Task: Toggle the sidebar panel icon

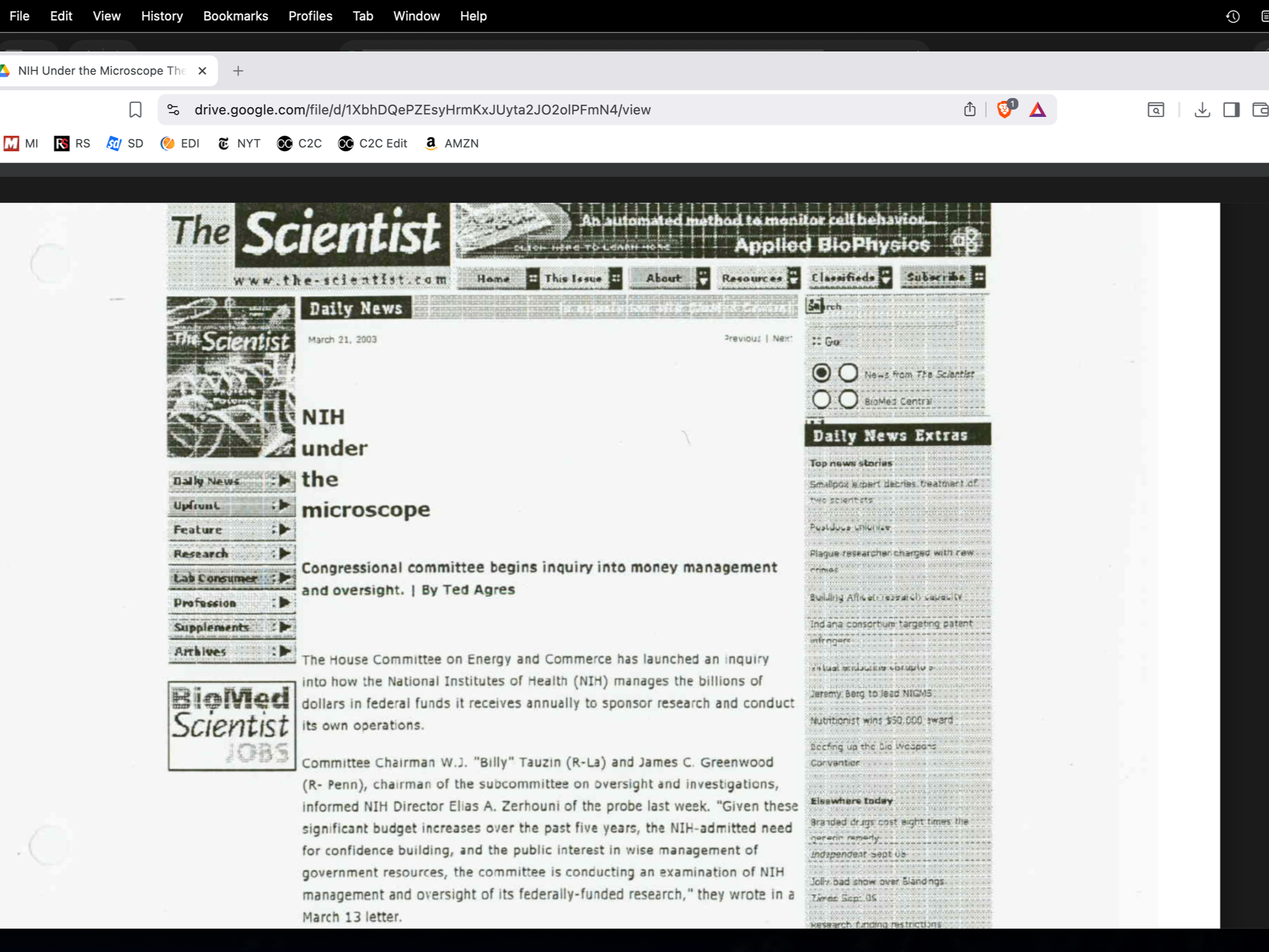Action: tap(1231, 110)
